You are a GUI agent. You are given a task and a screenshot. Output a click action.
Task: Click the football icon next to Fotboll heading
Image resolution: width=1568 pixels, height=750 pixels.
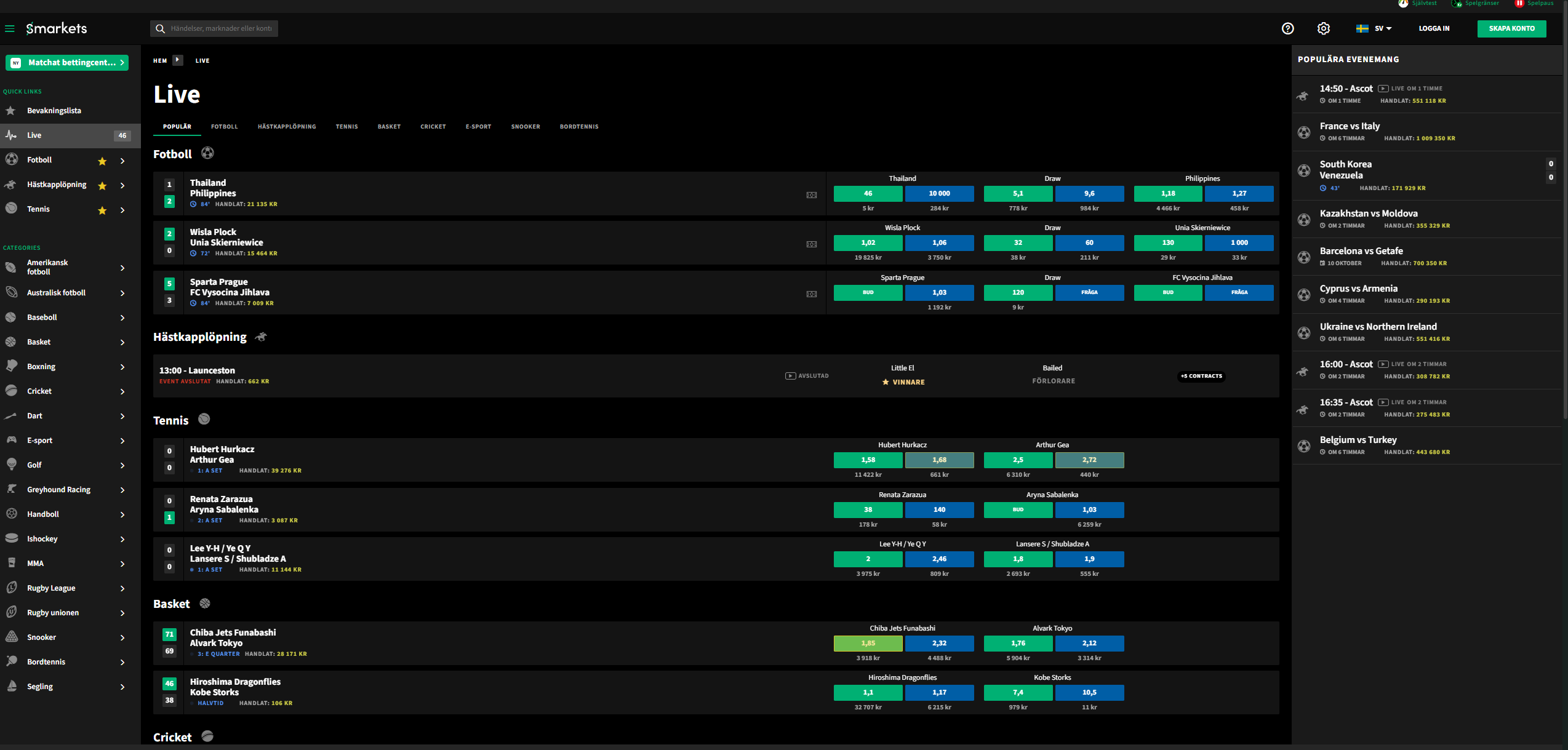207,153
